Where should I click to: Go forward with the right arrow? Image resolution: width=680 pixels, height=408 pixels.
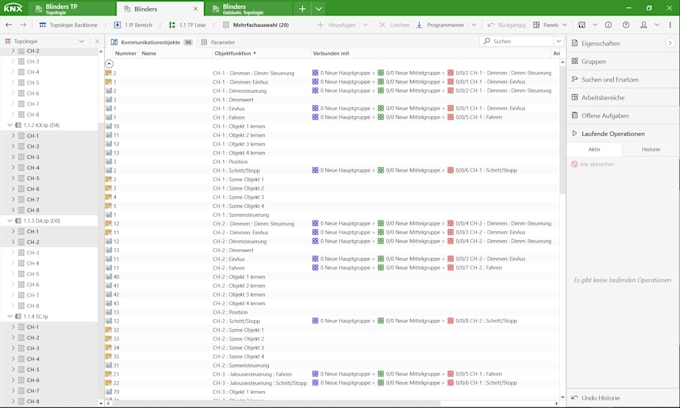coord(23,25)
